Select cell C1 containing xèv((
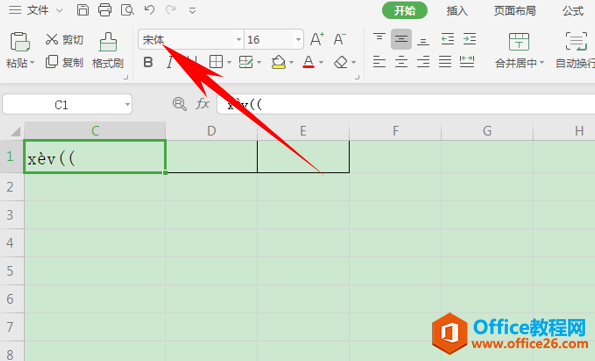This screenshot has height=361, width=595. click(95, 157)
